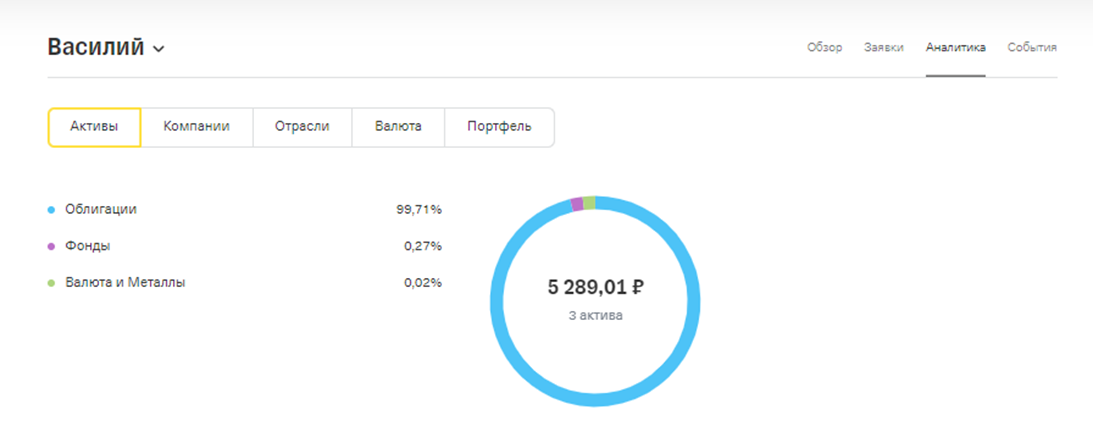Click the purple Фонды donut segment
1093x443 pixels.
pyautogui.click(x=577, y=204)
